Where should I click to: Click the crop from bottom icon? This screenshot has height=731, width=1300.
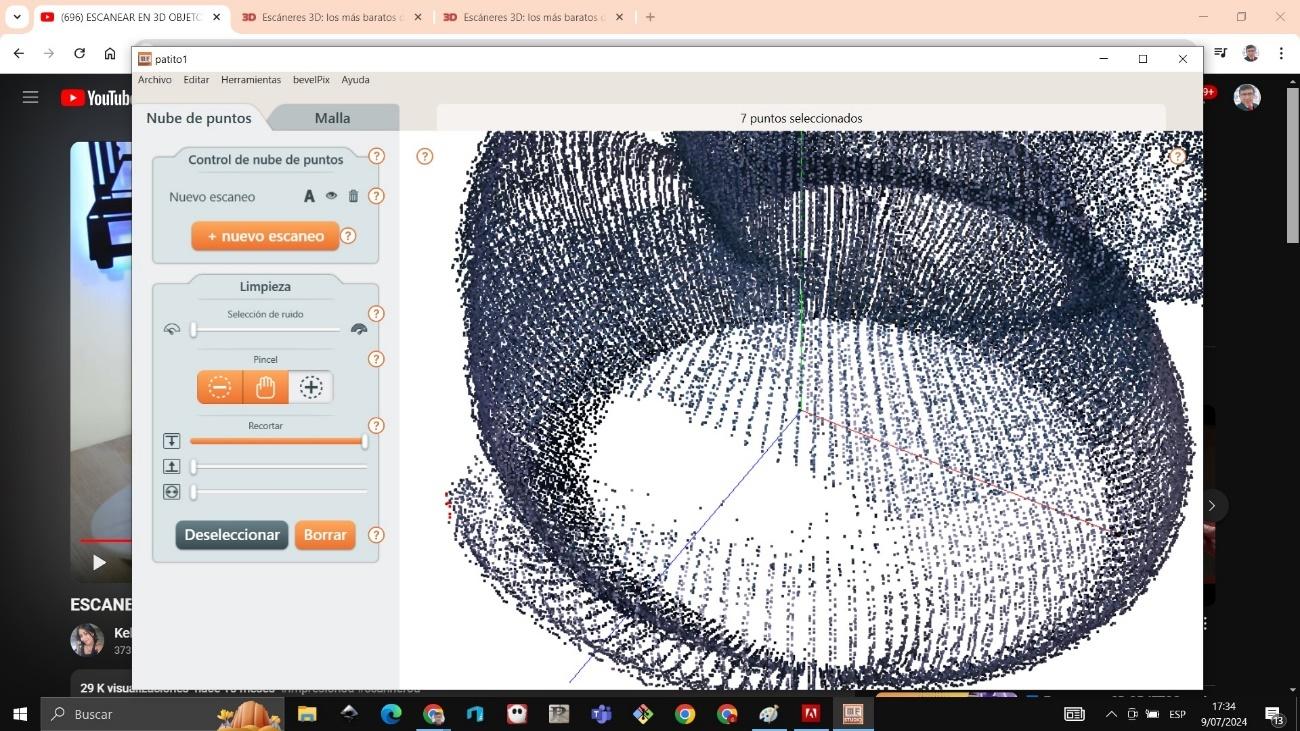pyautogui.click(x=172, y=466)
